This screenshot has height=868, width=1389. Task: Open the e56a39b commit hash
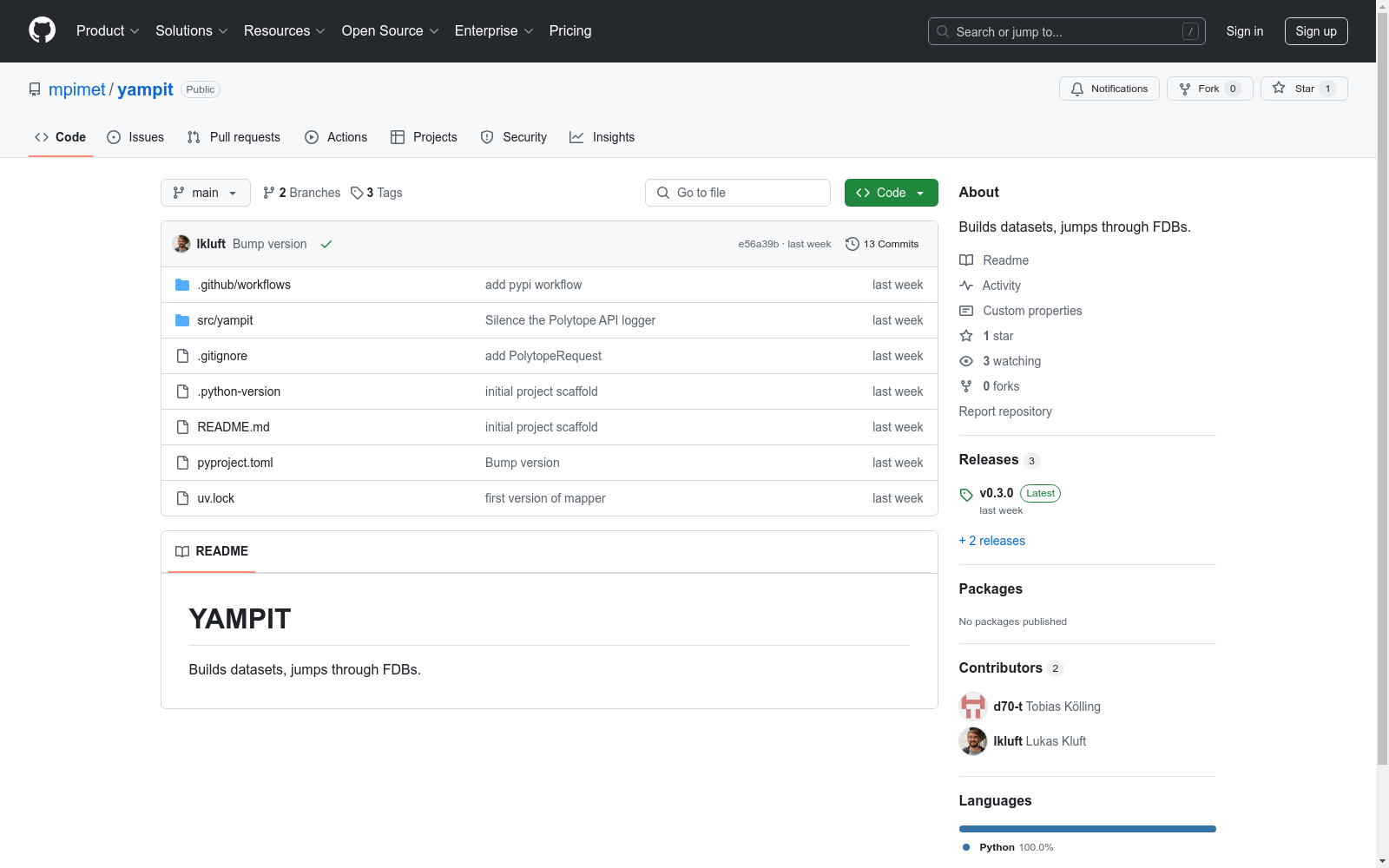click(759, 244)
